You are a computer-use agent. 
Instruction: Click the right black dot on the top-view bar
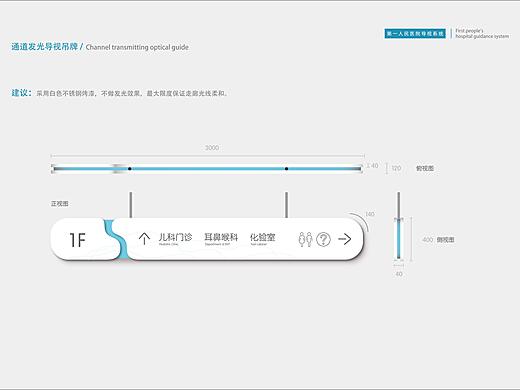[286, 169]
